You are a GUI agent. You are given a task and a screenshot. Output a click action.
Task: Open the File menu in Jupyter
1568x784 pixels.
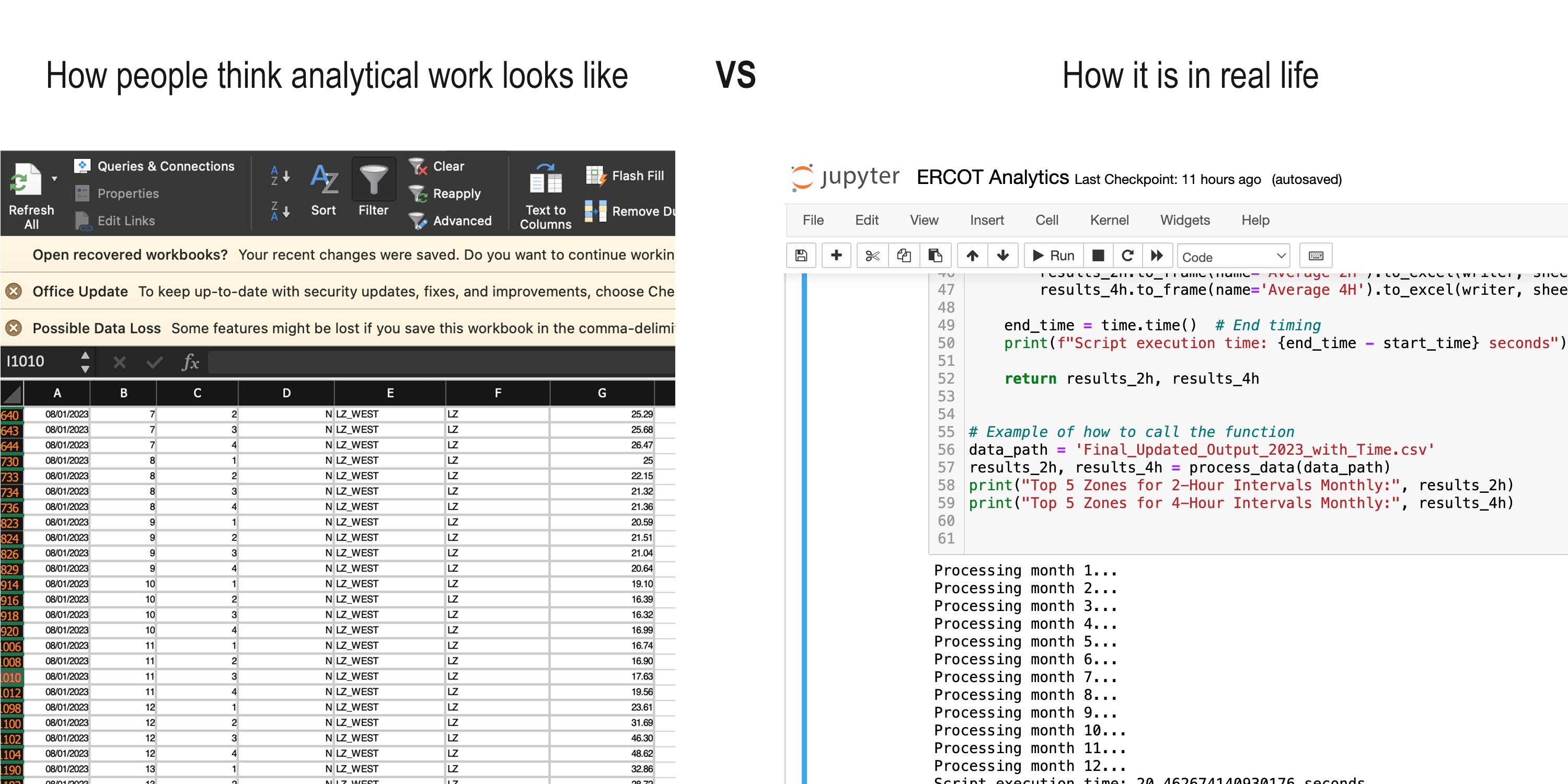click(x=813, y=221)
